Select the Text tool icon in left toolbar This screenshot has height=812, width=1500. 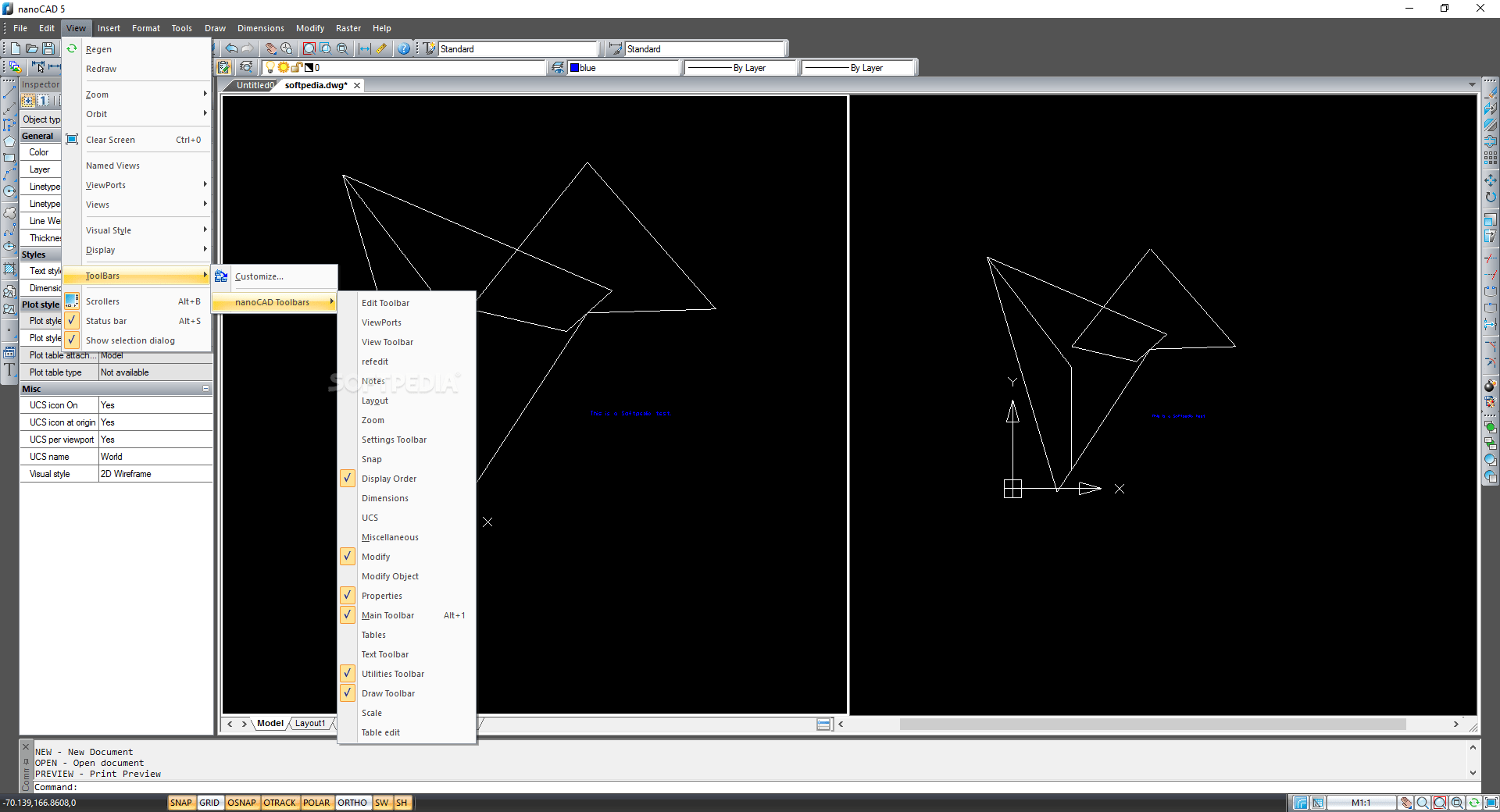pos(9,370)
